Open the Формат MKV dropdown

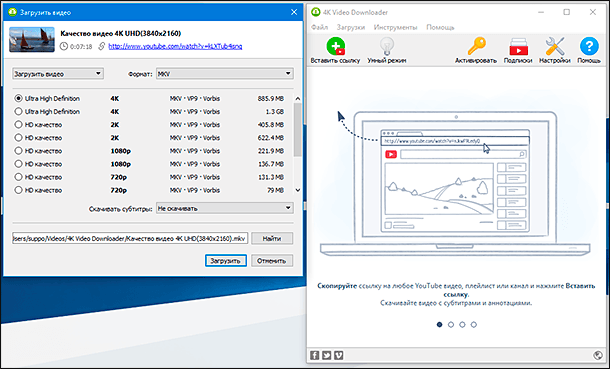pos(225,73)
